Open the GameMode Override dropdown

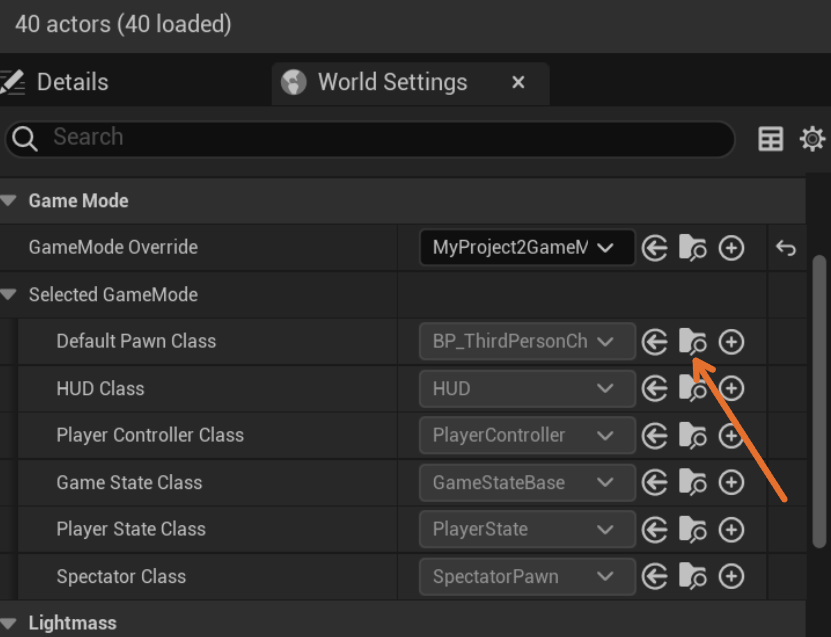click(527, 248)
